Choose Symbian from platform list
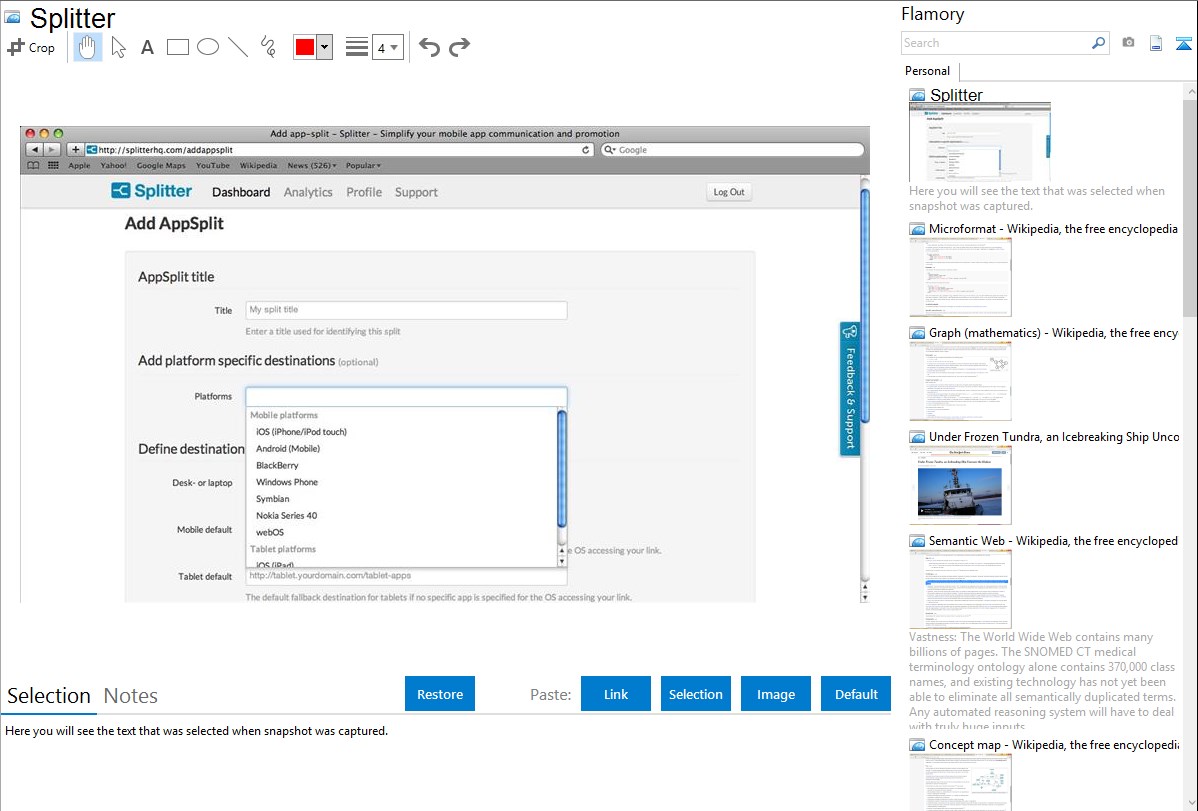Viewport: 1198px width, 811px height. [273, 499]
